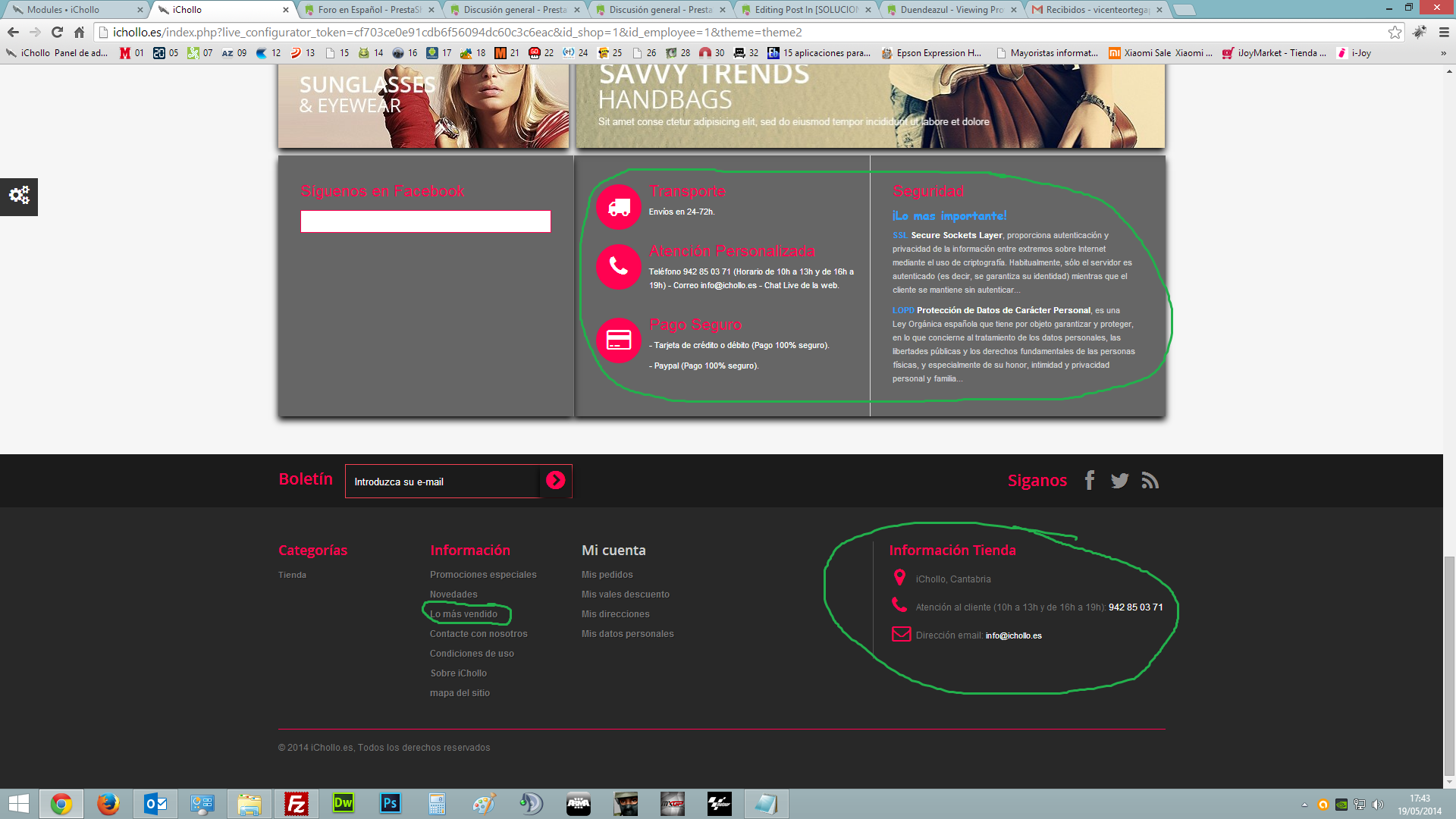This screenshot has height=819, width=1456.
Task: Open the Lo más vendido footer link
Action: click(463, 614)
